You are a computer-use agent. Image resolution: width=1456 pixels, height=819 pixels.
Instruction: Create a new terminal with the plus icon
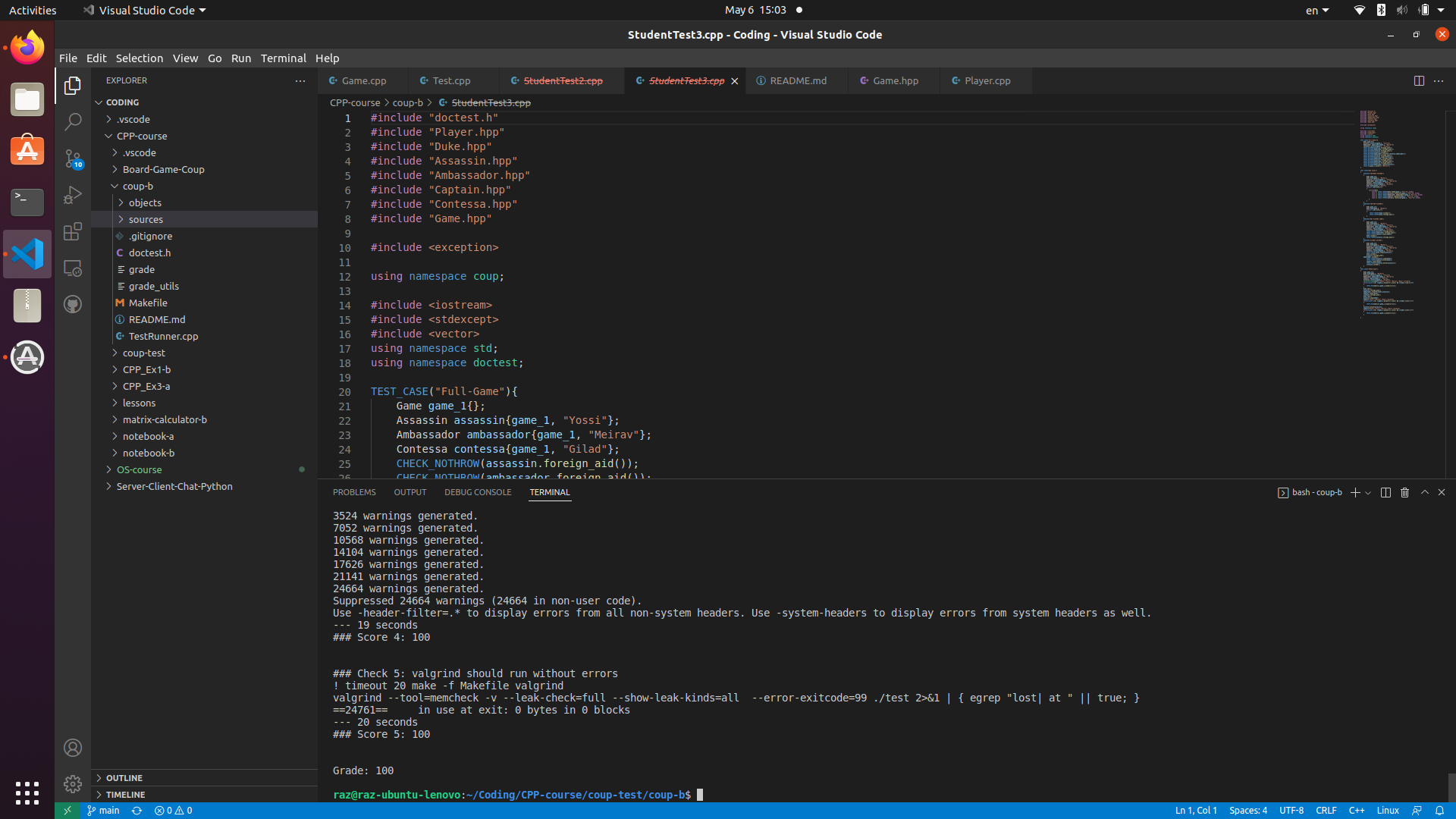coord(1356,492)
